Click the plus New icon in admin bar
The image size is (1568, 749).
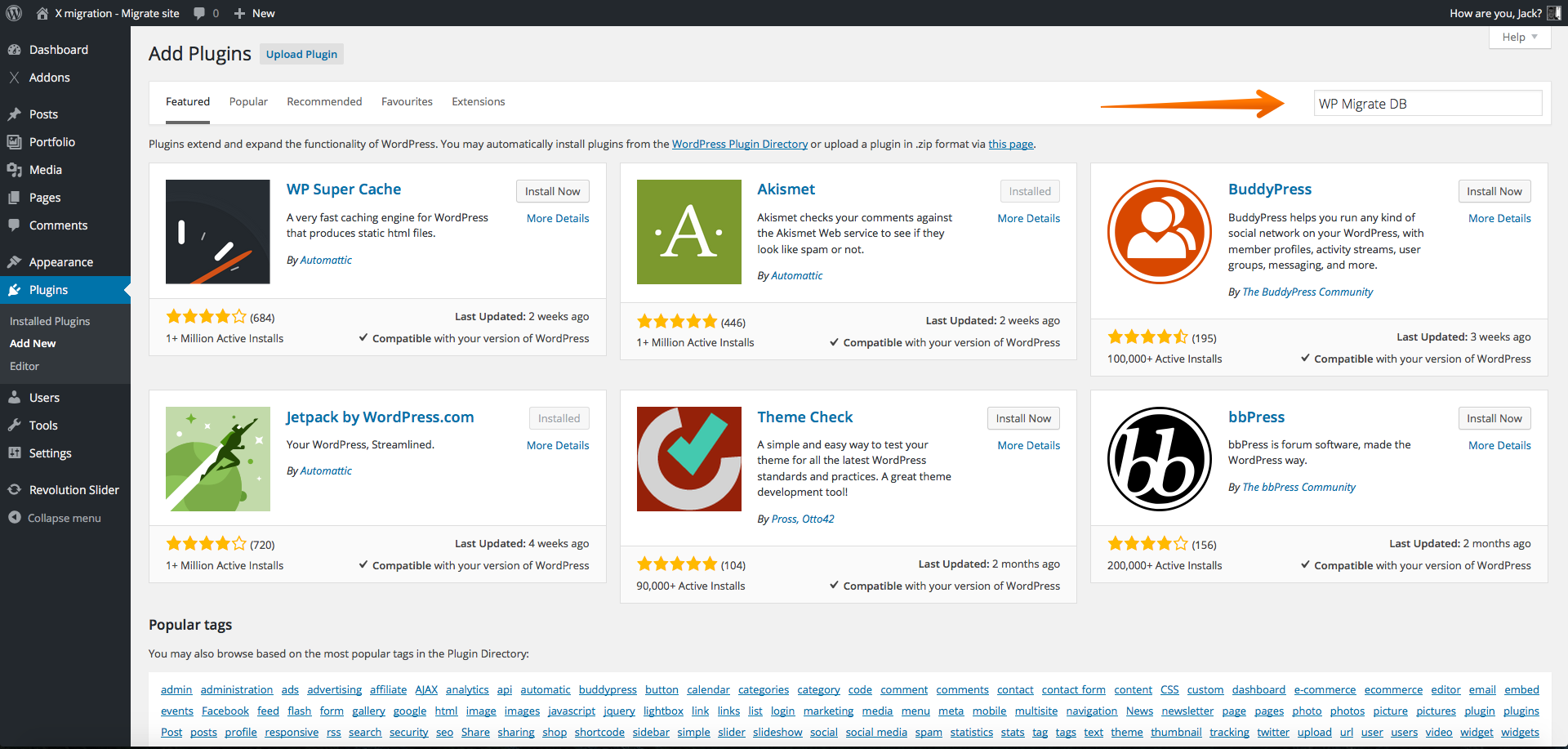pyautogui.click(x=239, y=13)
